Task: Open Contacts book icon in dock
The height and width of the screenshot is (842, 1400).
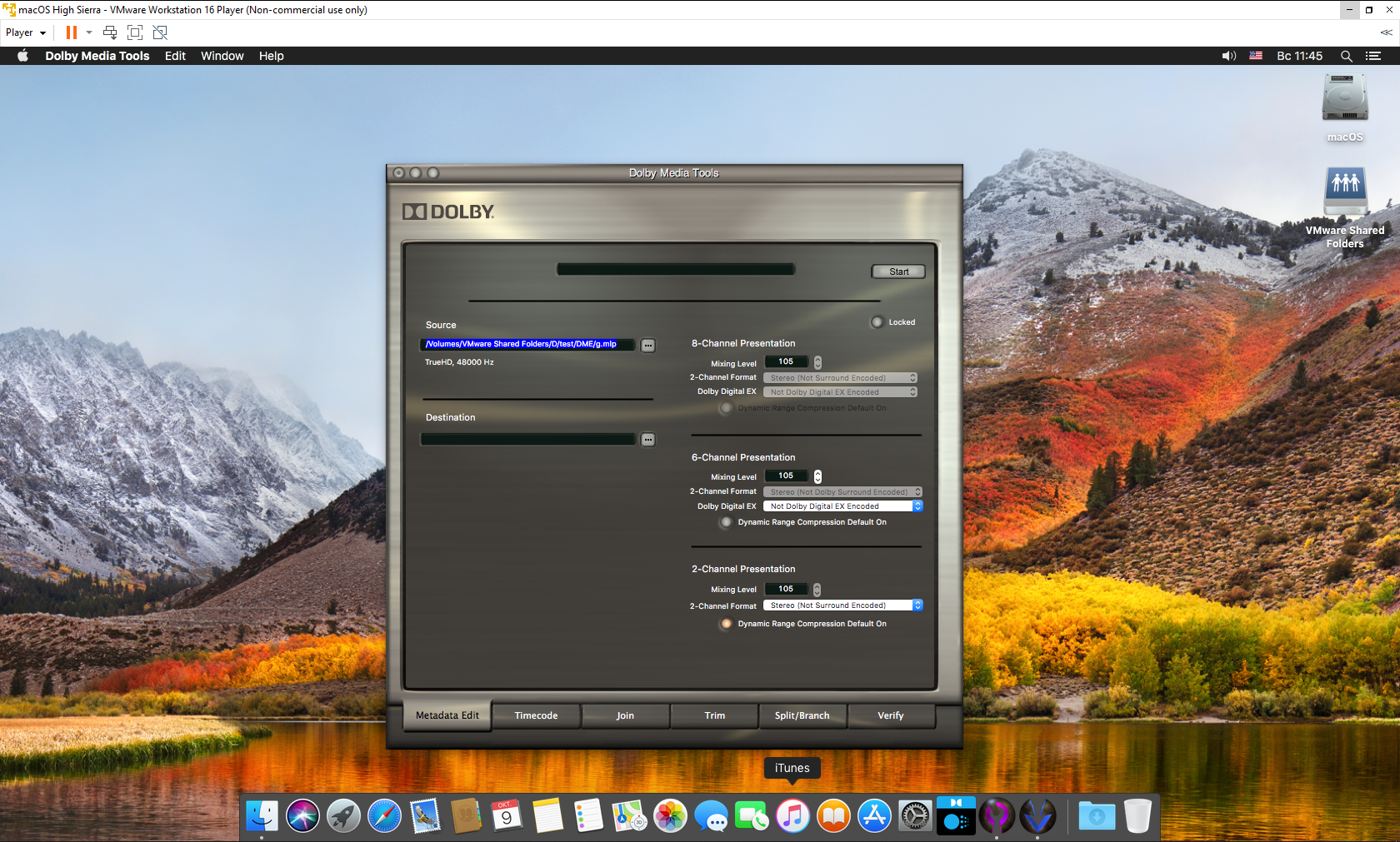Action: point(466,816)
